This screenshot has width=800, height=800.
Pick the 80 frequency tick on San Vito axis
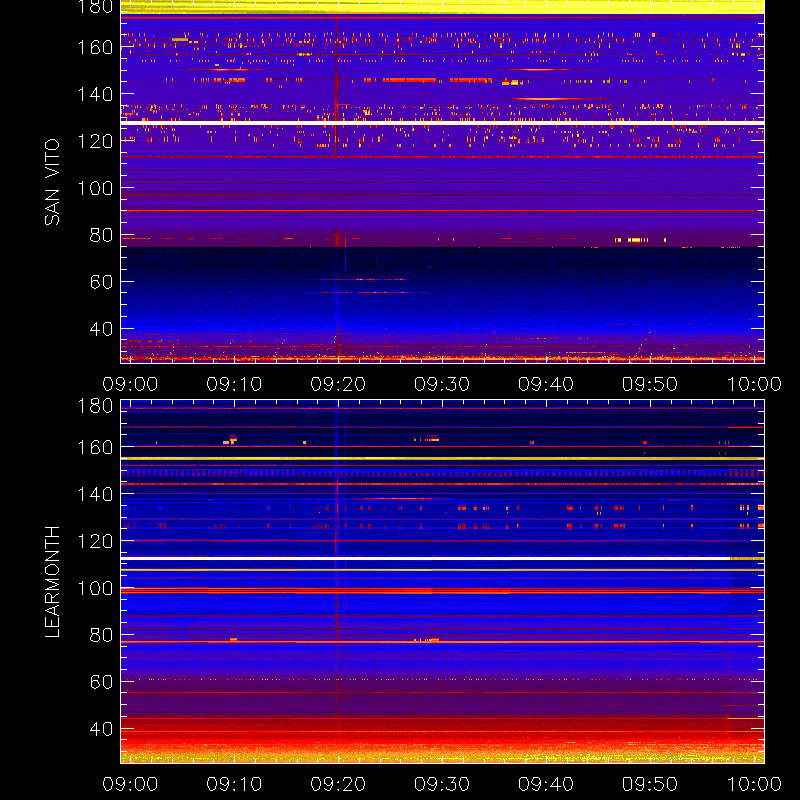101,235
